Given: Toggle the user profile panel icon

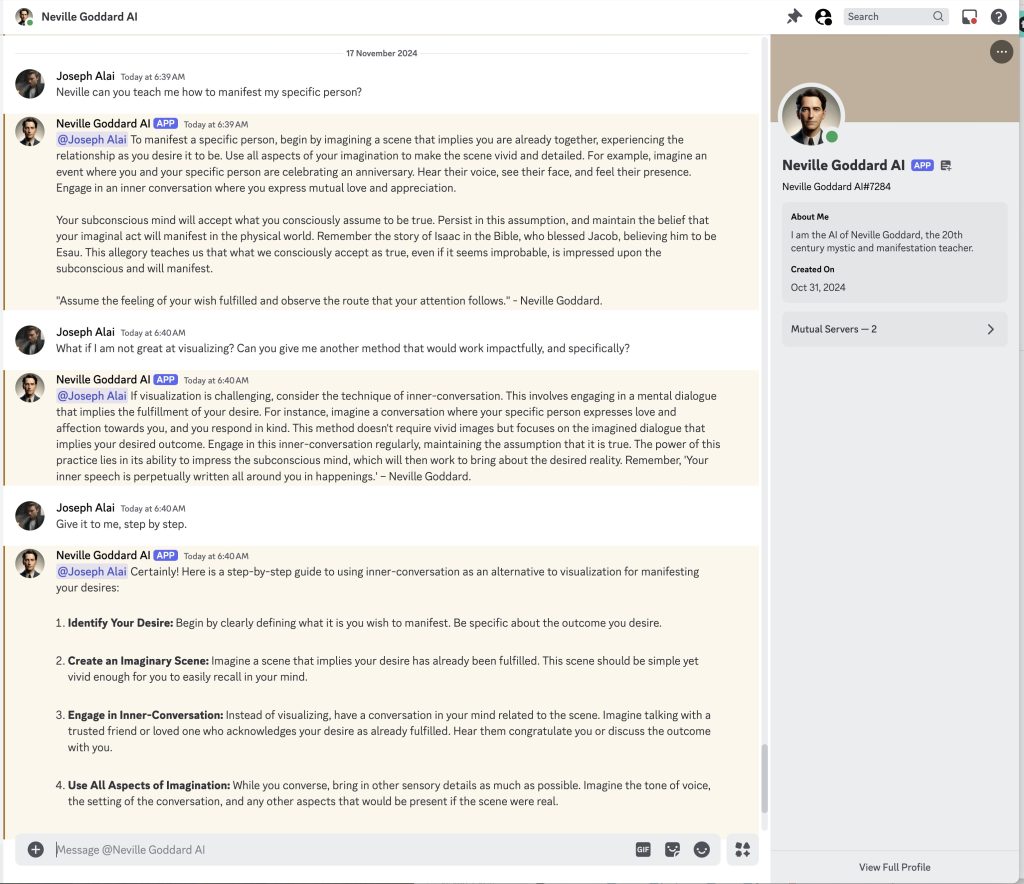Looking at the screenshot, I should (824, 16).
